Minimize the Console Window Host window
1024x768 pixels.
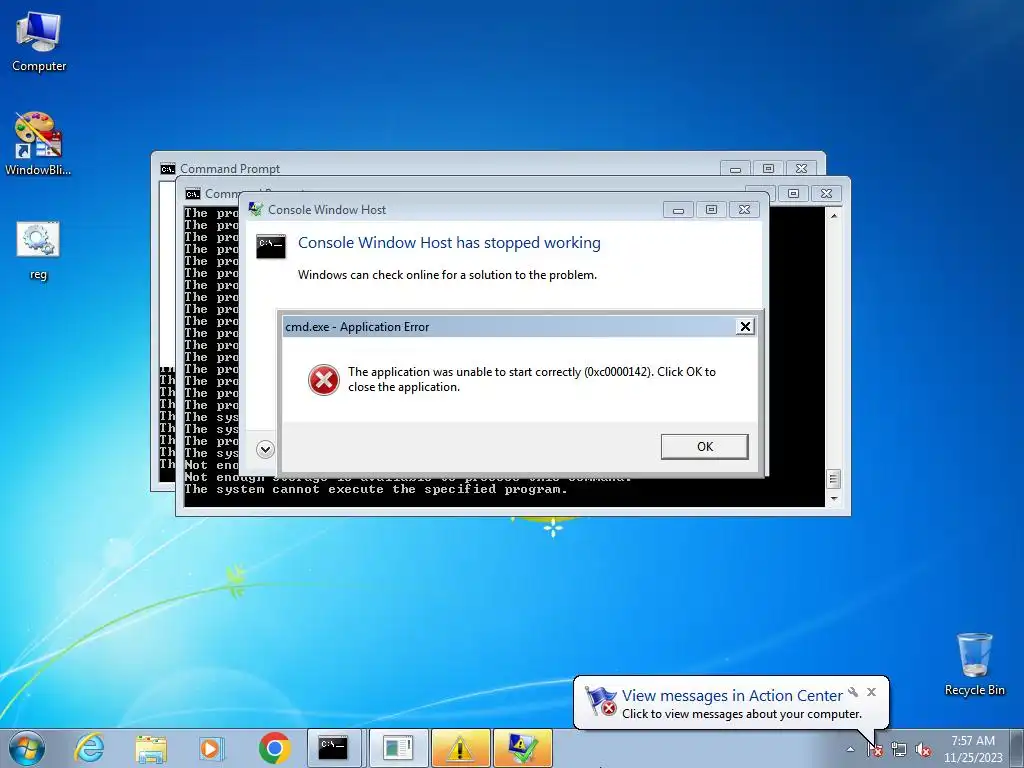click(x=679, y=210)
